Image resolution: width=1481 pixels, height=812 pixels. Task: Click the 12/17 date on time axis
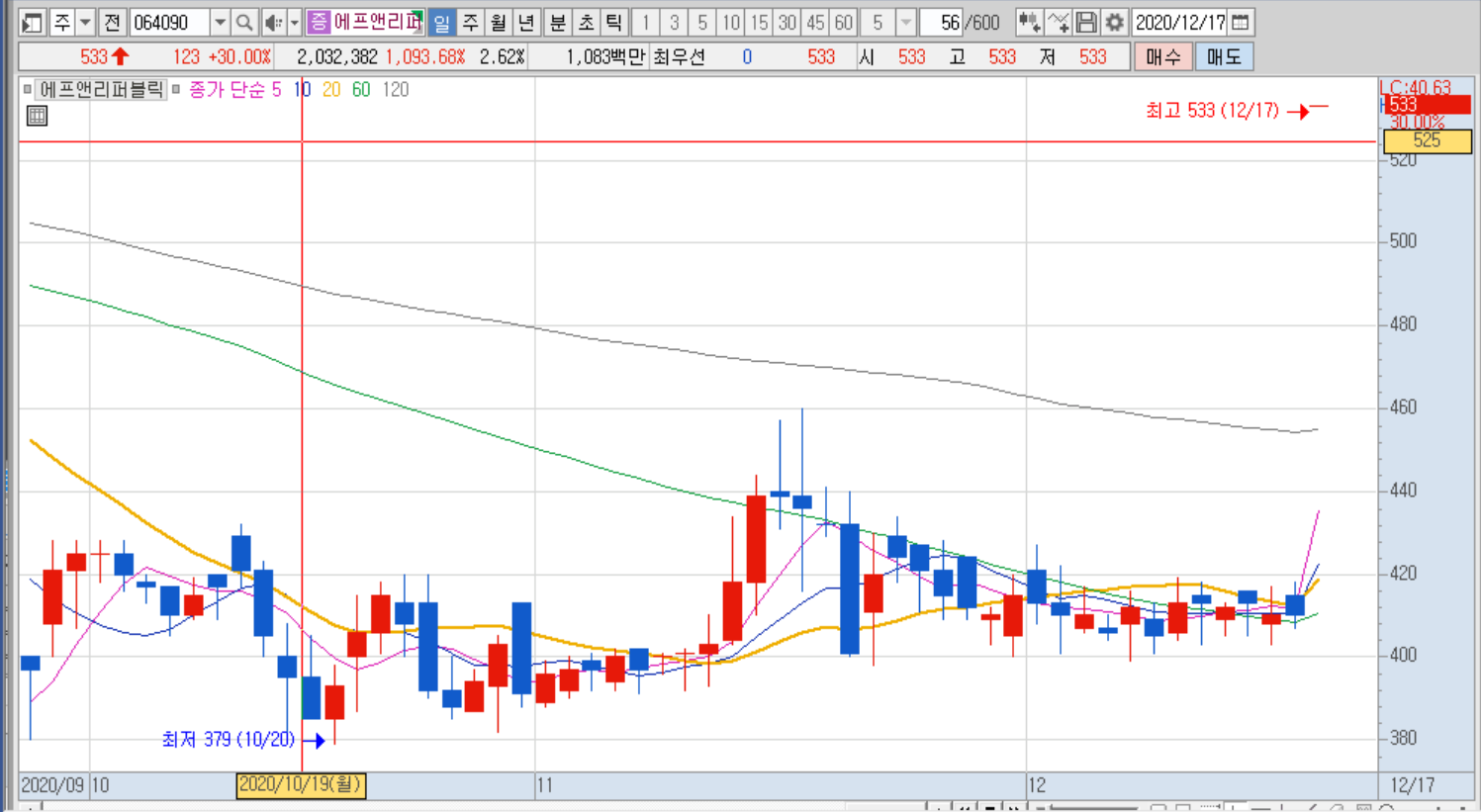click(1412, 785)
